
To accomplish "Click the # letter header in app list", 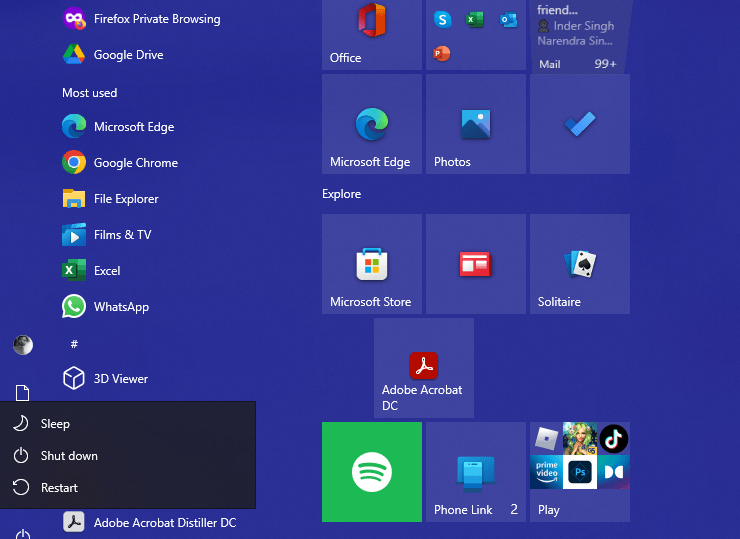I will pyautogui.click(x=74, y=344).
